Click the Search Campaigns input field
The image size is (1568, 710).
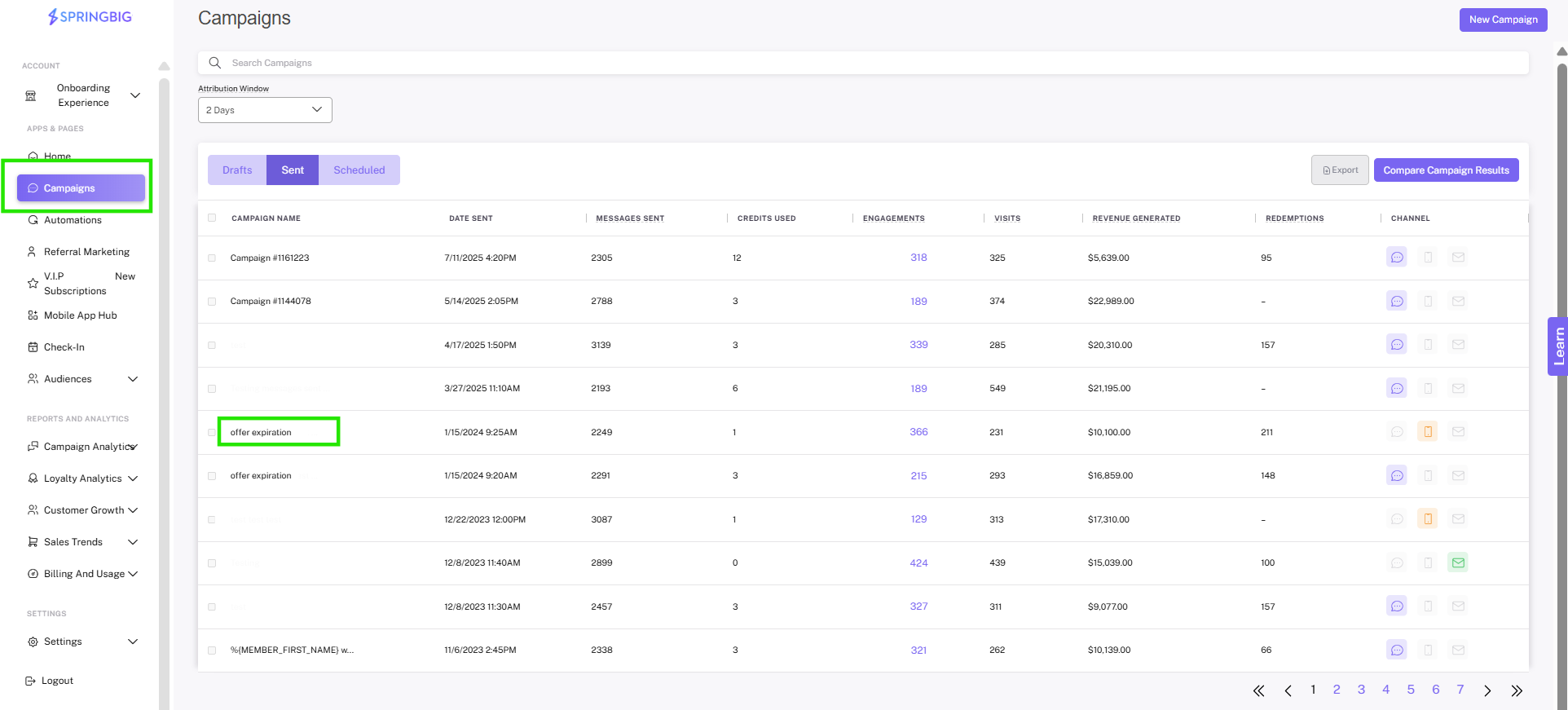click(863, 63)
